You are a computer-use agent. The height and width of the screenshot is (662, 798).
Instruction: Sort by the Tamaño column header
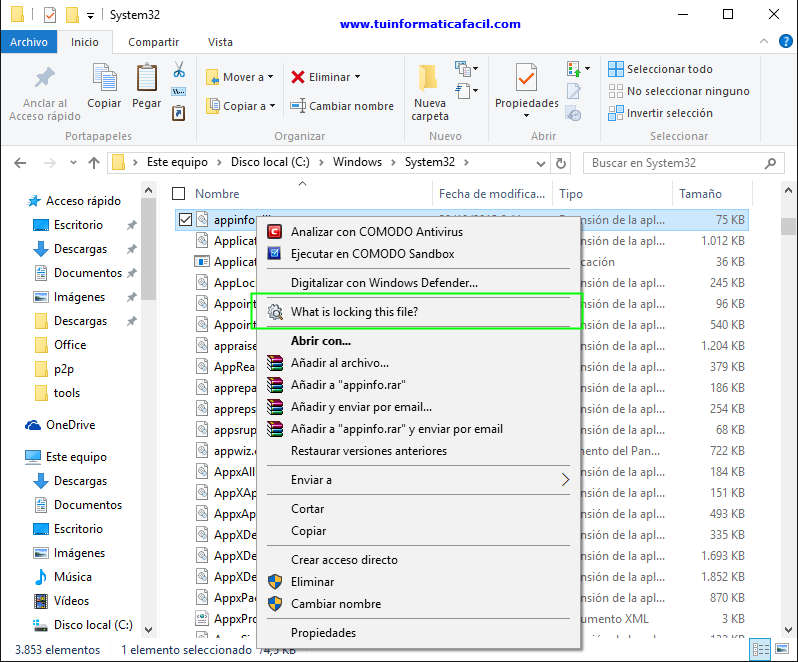click(712, 194)
